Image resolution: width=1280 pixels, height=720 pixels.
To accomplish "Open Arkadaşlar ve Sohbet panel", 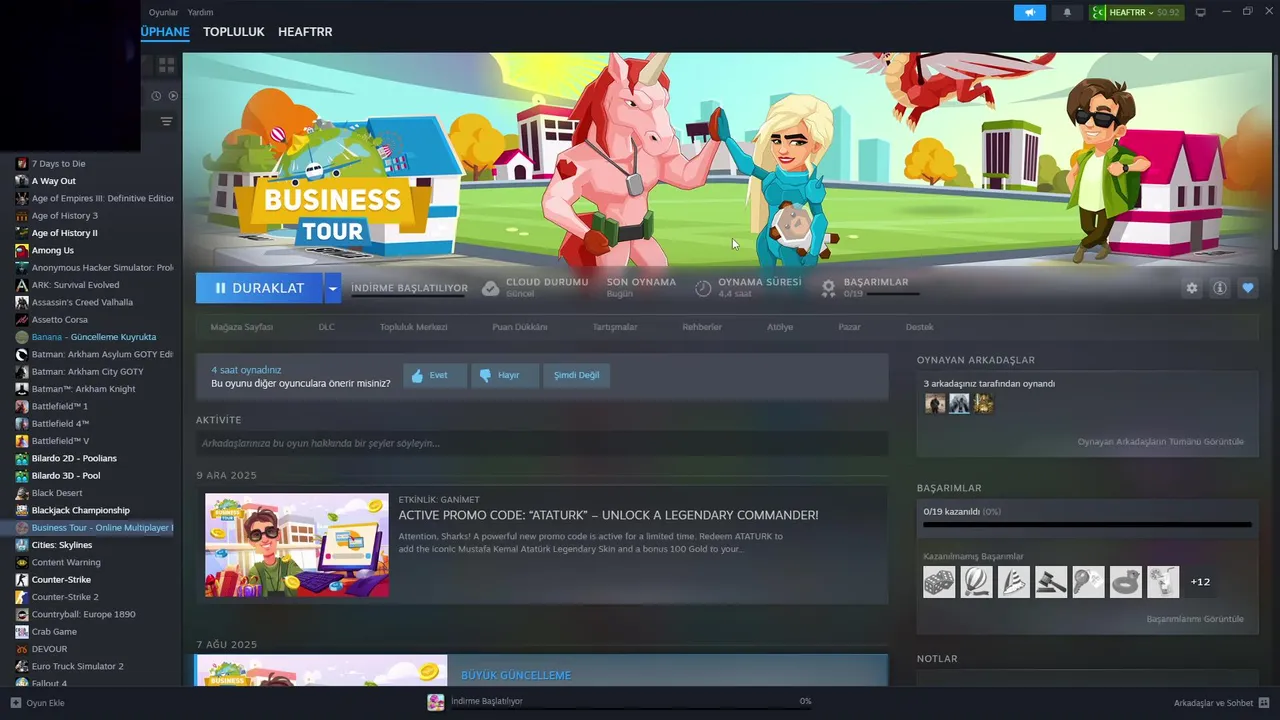I will (1221, 702).
